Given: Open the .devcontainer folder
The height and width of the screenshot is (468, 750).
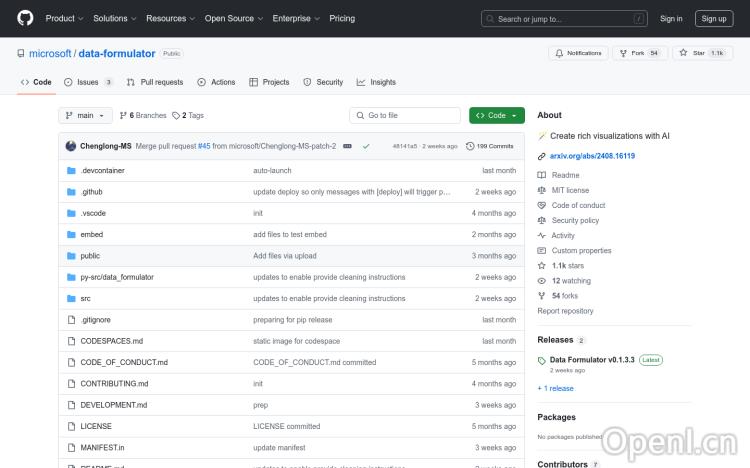Looking at the screenshot, I should click(102, 171).
